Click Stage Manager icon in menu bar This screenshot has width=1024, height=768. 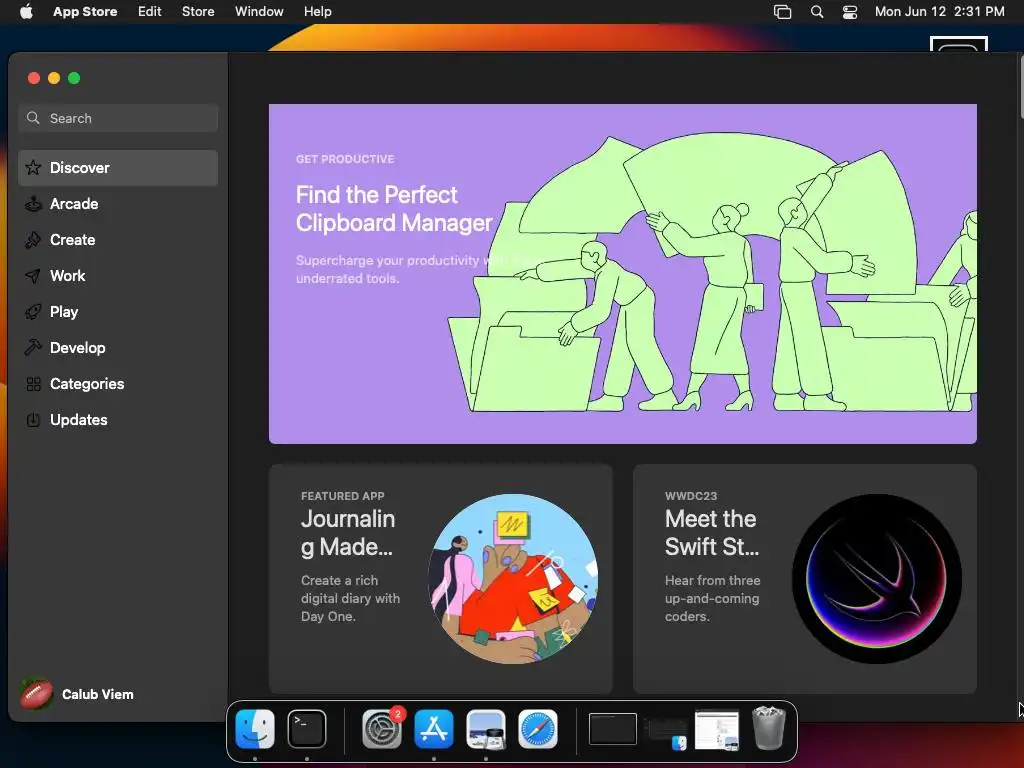(782, 12)
